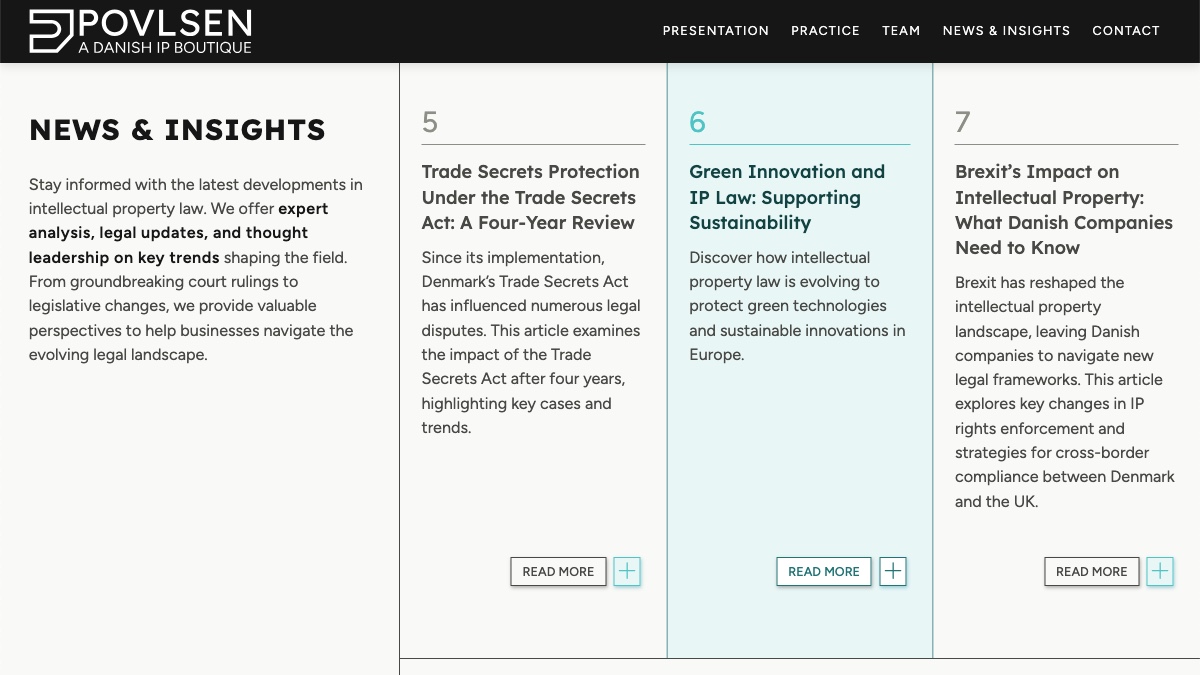Select the highlighted card numbered 6
Image resolution: width=1200 pixels, height=675 pixels.
coord(800,360)
